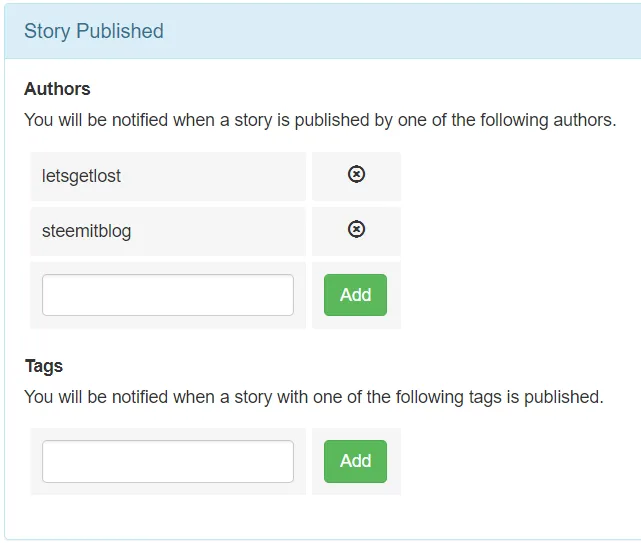The width and height of the screenshot is (641, 543).
Task: Click the gray cell containing the authors Add button
Action: pos(356,295)
